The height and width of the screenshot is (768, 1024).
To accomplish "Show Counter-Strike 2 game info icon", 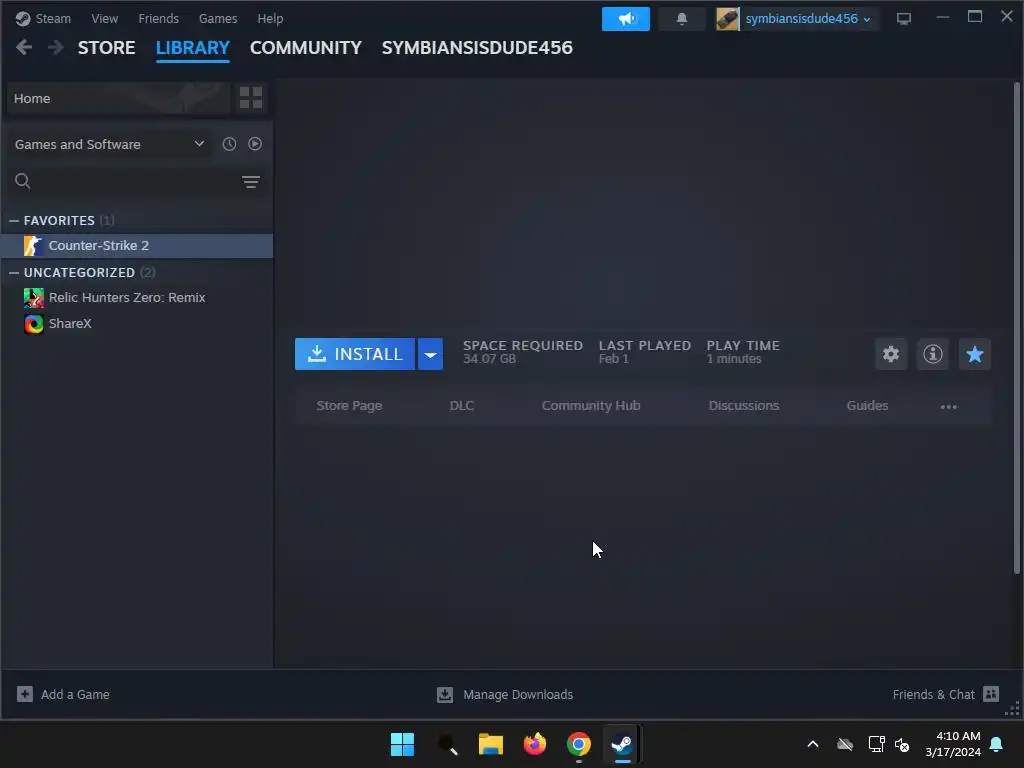I will click(933, 354).
